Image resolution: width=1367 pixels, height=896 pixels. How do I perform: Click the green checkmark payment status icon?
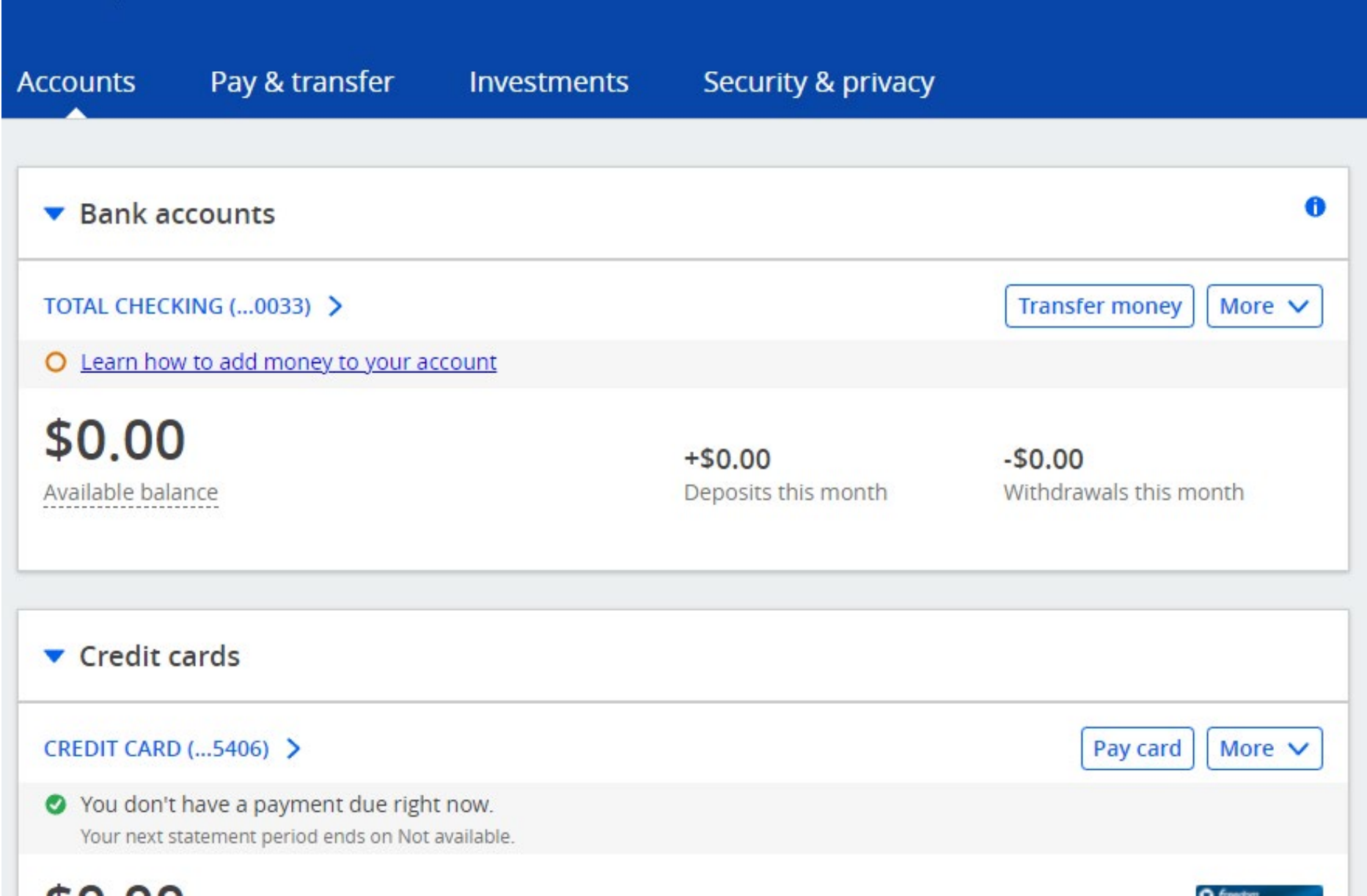[56, 805]
